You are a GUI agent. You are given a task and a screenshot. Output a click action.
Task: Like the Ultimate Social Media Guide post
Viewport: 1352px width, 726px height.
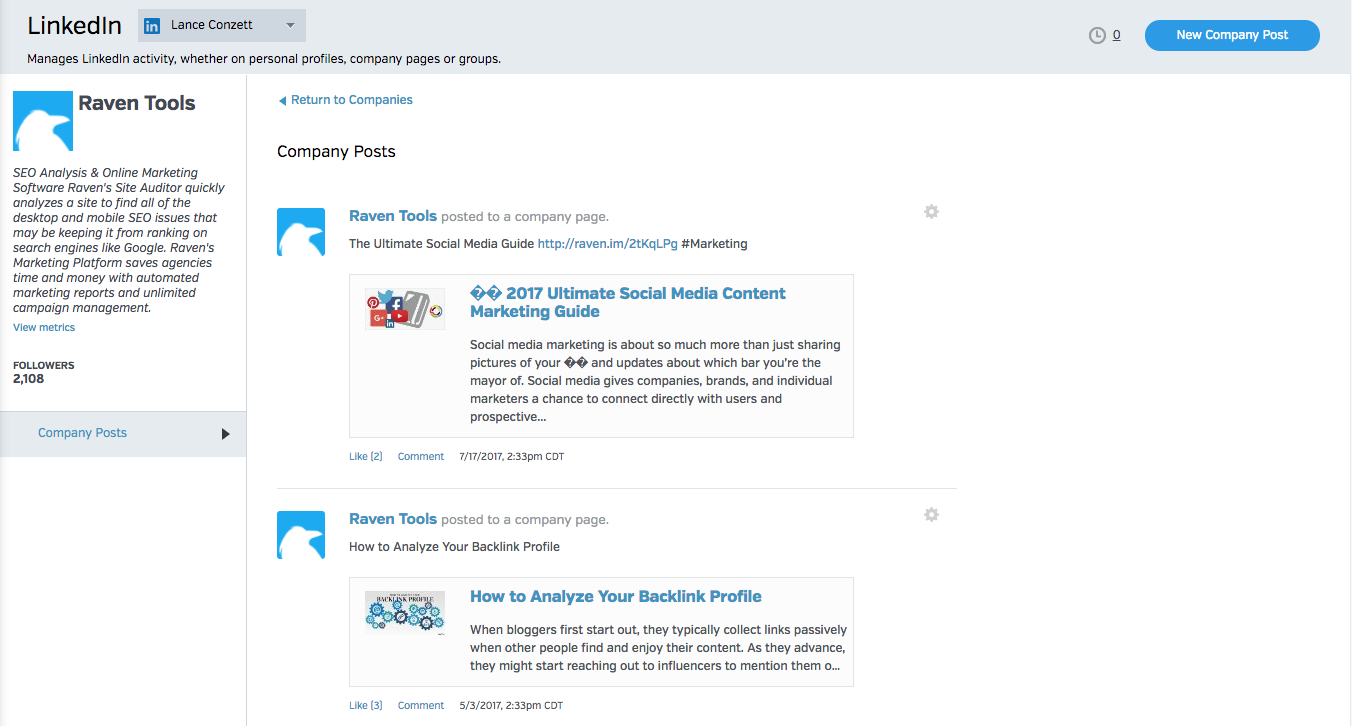coord(365,457)
